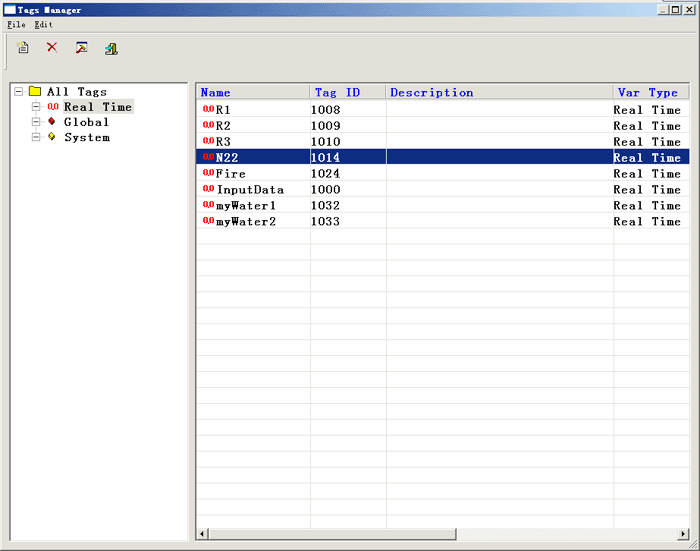Select tag name myWater2
This screenshot has height=551, width=700.
tap(246, 221)
